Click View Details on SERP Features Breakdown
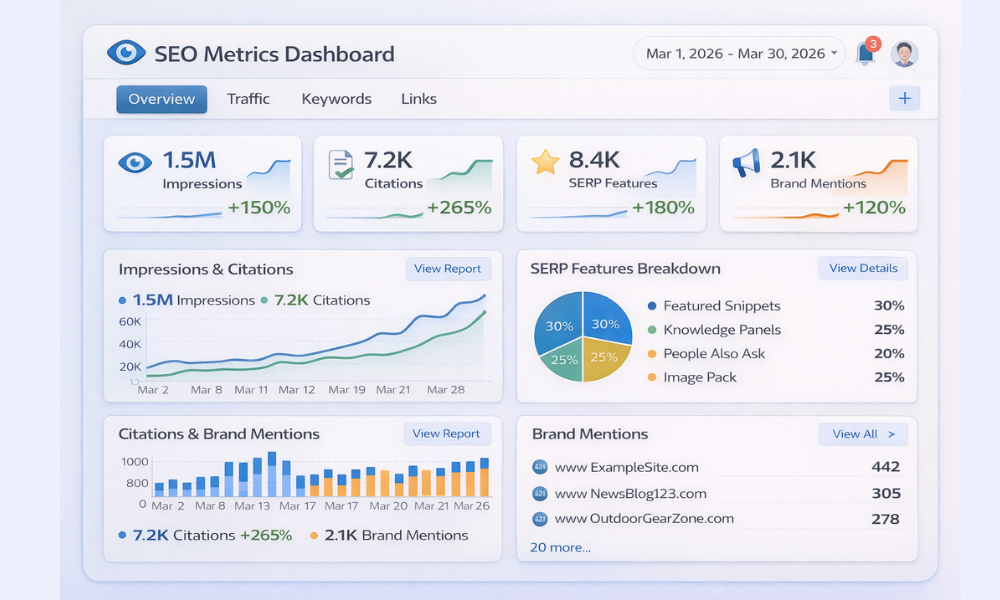This screenshot has width=1000, height=600. (861, 268)
